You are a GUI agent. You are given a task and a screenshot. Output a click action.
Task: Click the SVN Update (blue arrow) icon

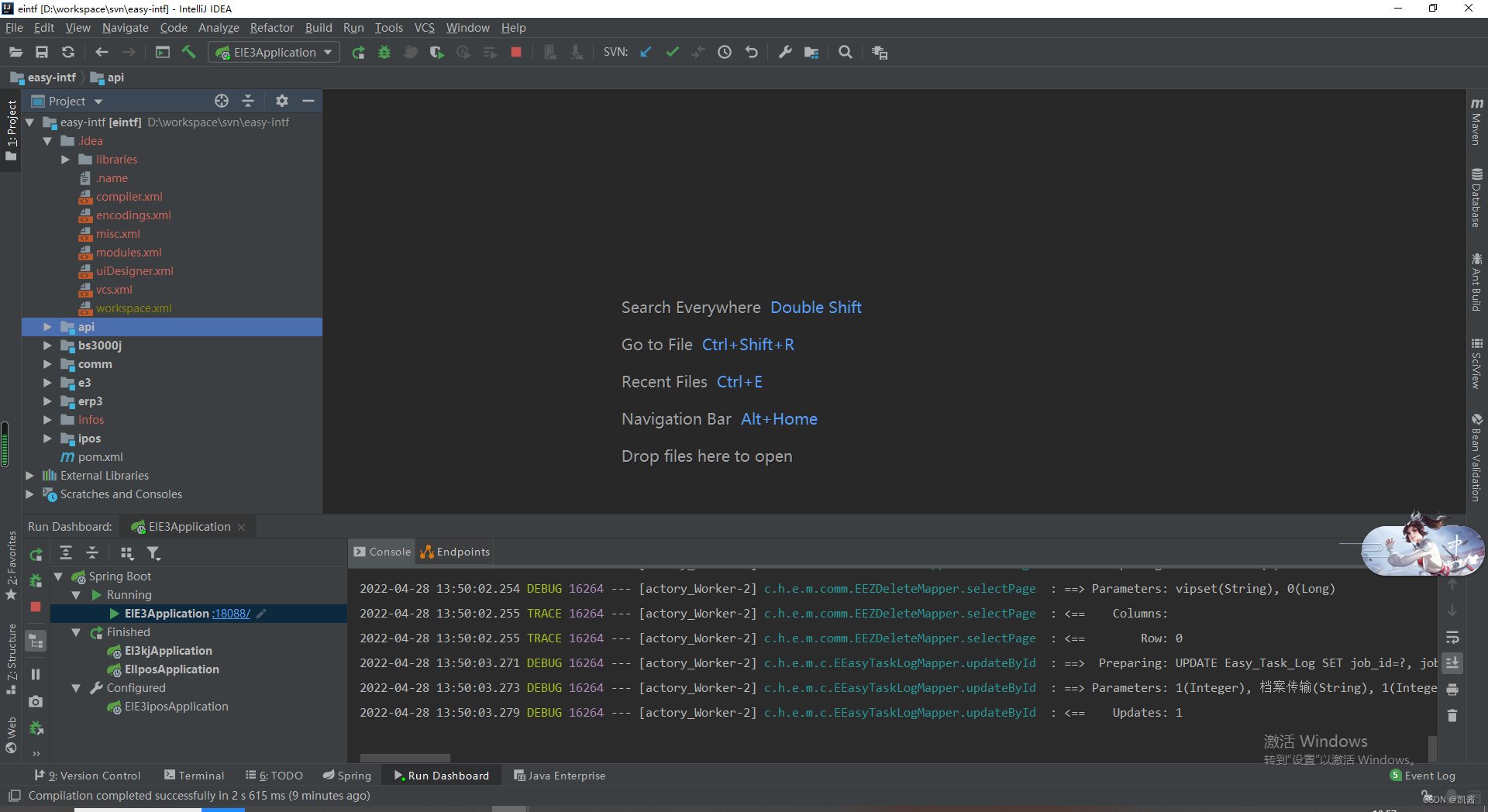tap(646, 52)
